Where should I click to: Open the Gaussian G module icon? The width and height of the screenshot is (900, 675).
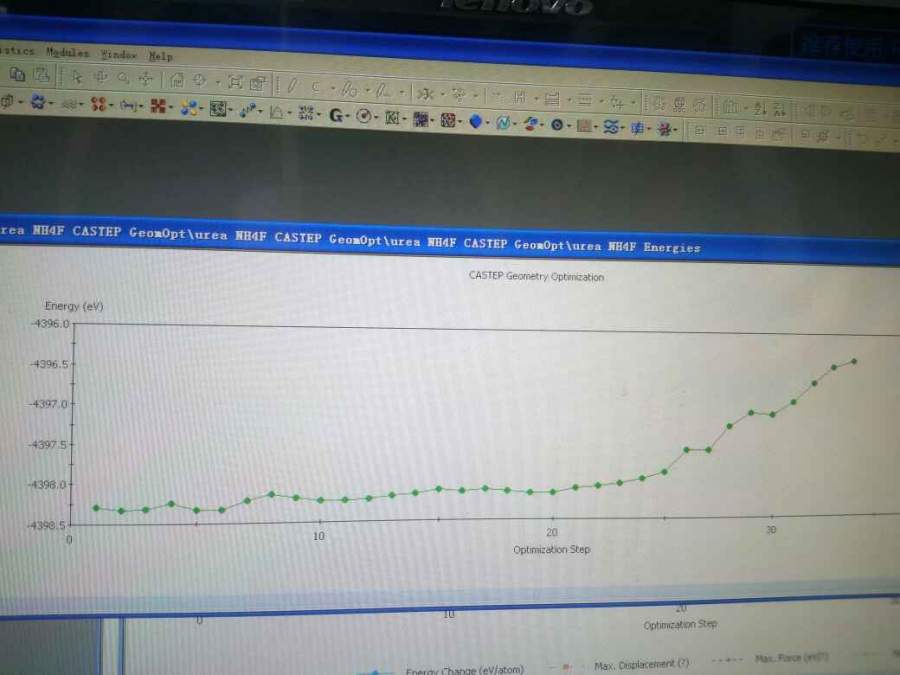[335, 115]
